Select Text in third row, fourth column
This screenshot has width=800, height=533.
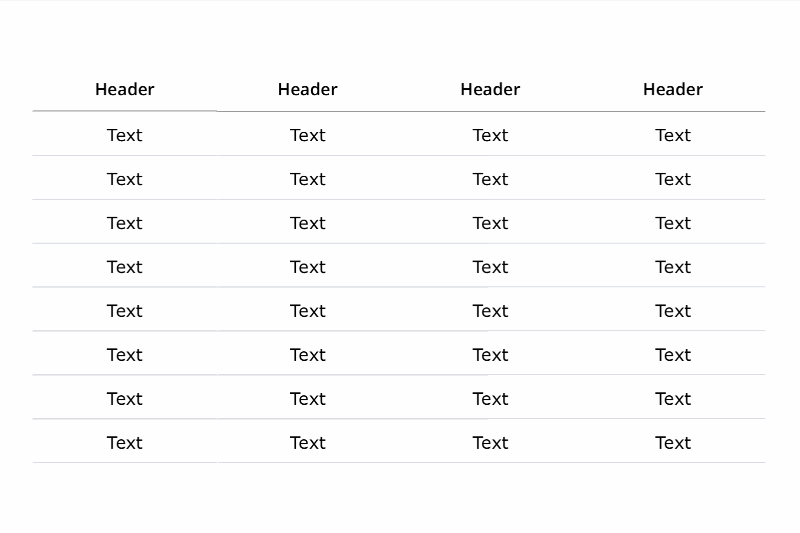(672, 223)
